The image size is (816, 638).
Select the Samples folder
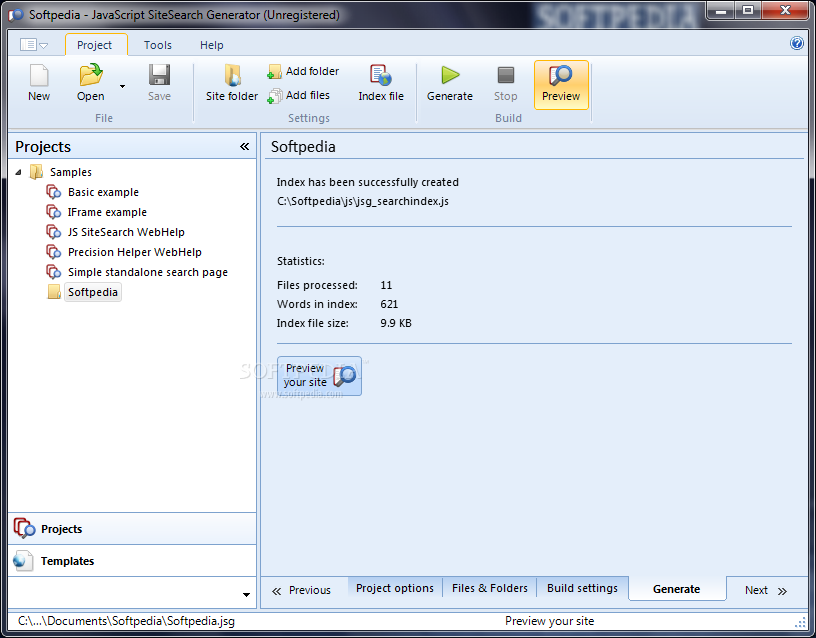coord(71,172)
